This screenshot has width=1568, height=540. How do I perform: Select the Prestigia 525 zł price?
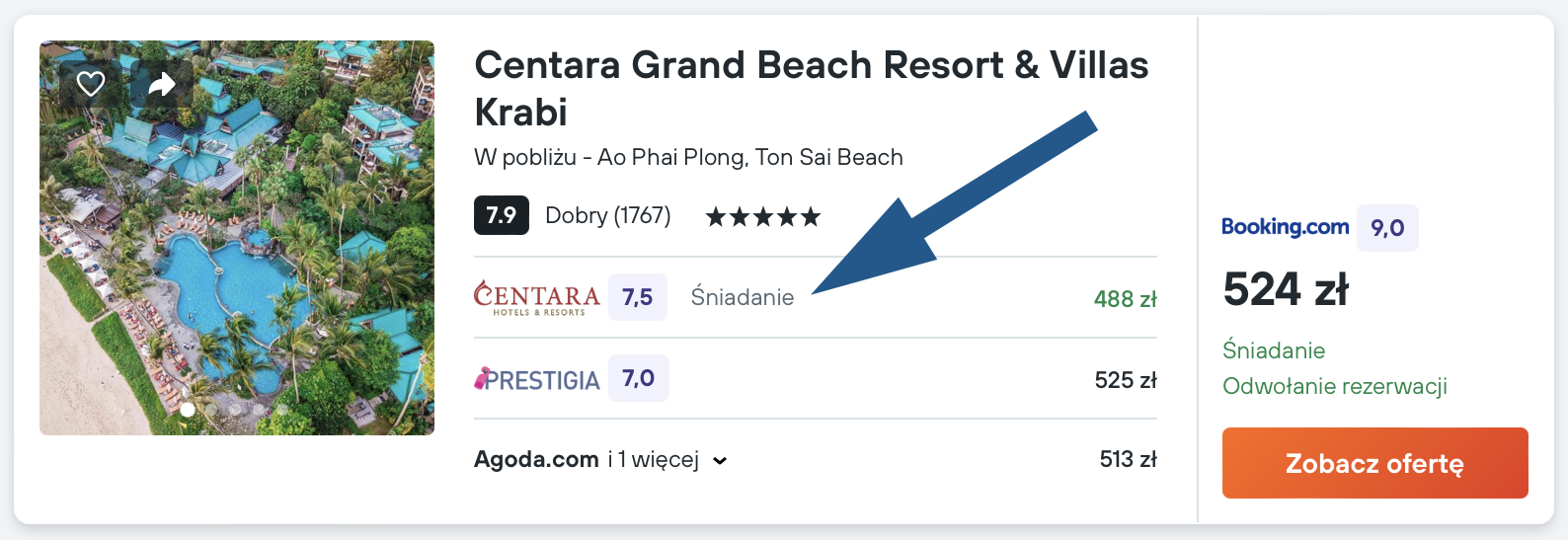coord(1125,380)
